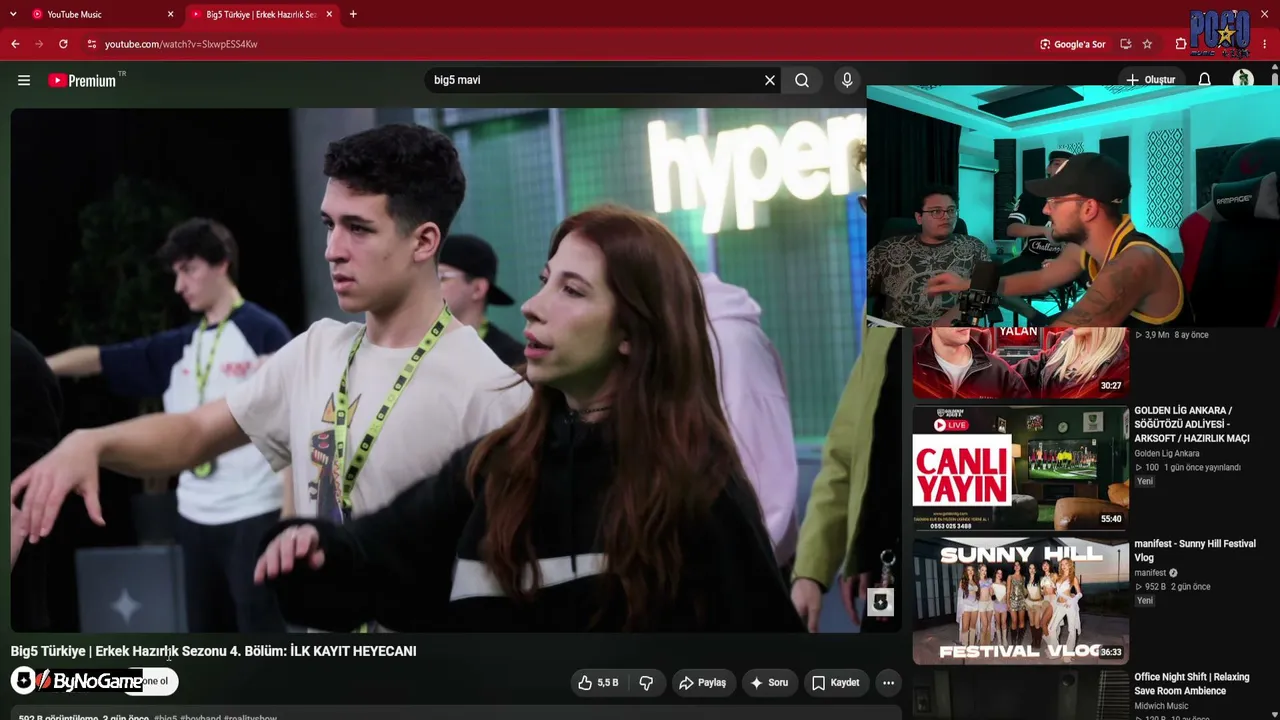Open the YouTube guide hamburger menu
Image resolution: width=1280 pixels, height=720 pixels.
[x=24, y=80]
